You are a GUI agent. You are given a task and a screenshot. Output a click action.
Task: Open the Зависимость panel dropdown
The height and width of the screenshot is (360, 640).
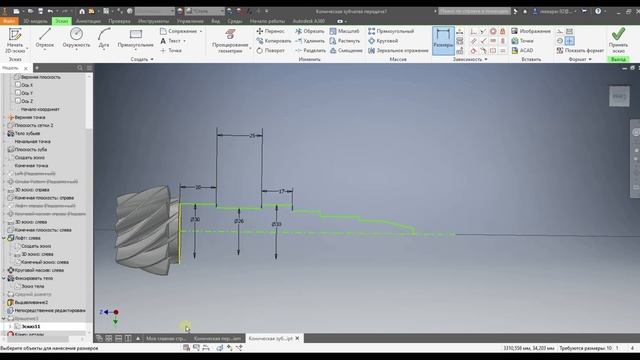[470, 60]
